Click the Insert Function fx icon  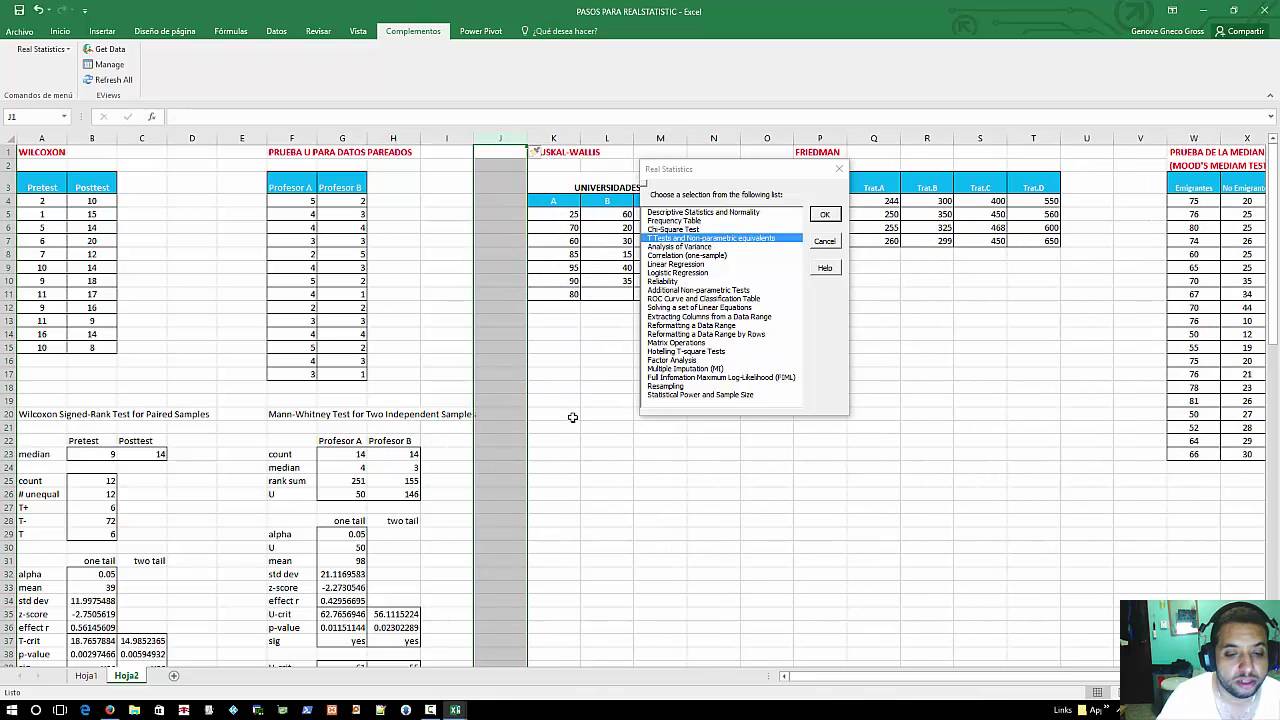(x=151, y=117)
